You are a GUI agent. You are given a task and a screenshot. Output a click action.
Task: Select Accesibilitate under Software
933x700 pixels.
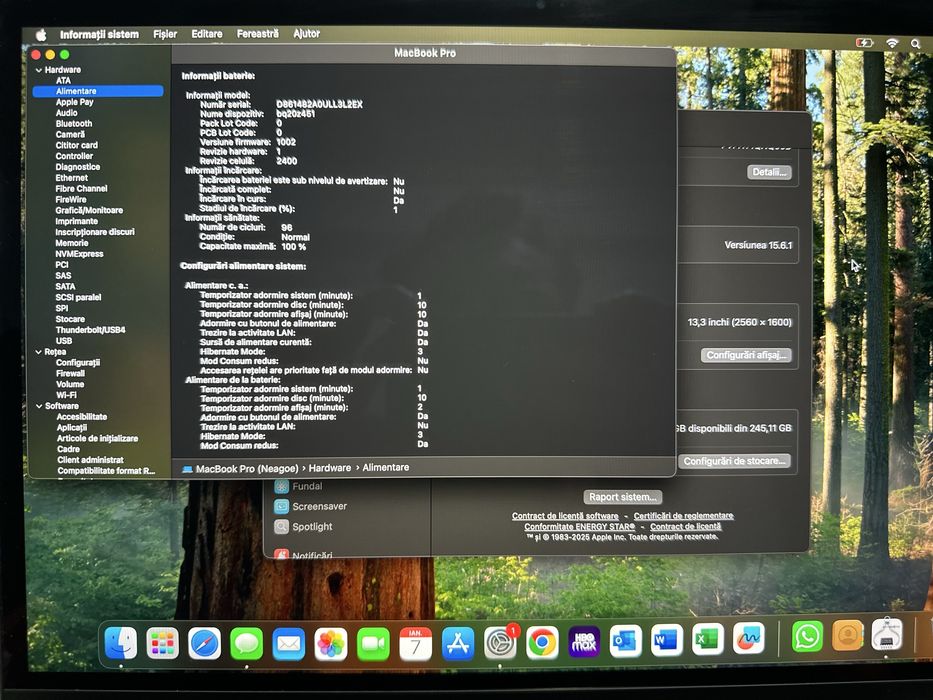(x=82, y=417)
